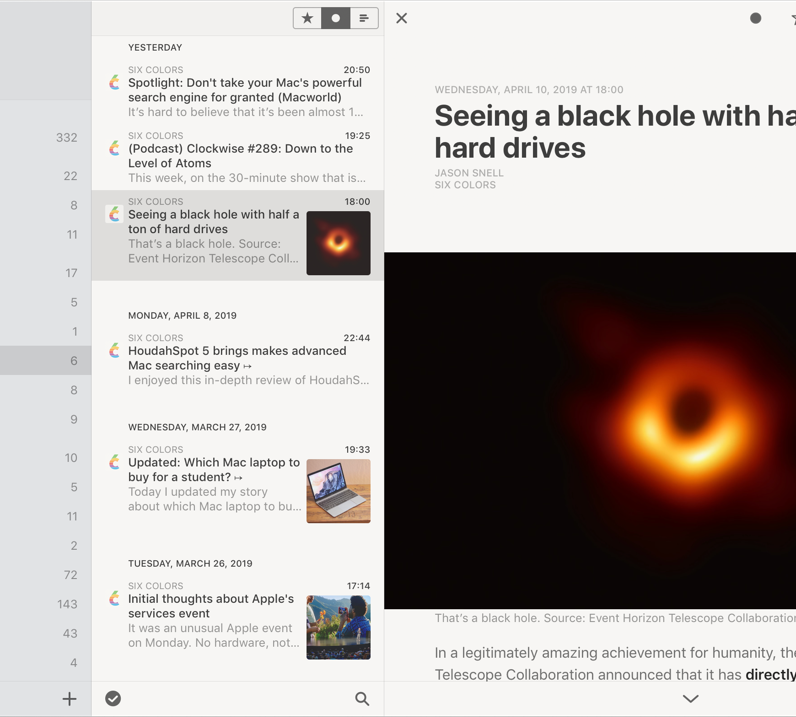Select sidebar feed with 22 unread
Image resolution: width=796 pixels, height=717 pixels.
[x=46, y=176]
